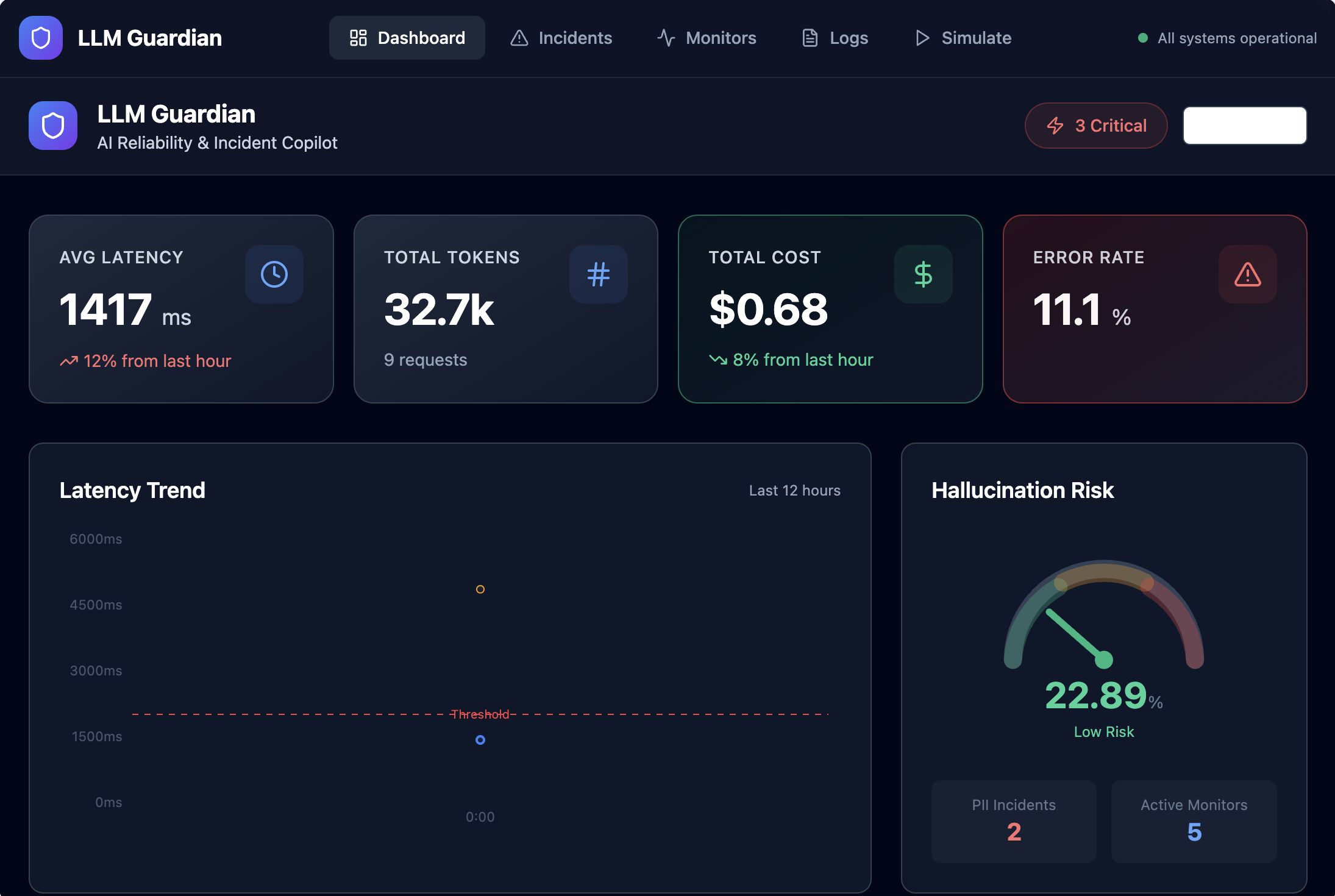Screen dimensions: 1335x896
Task: Click the clock icon on Avg Latency card
Action: (274, 274)
